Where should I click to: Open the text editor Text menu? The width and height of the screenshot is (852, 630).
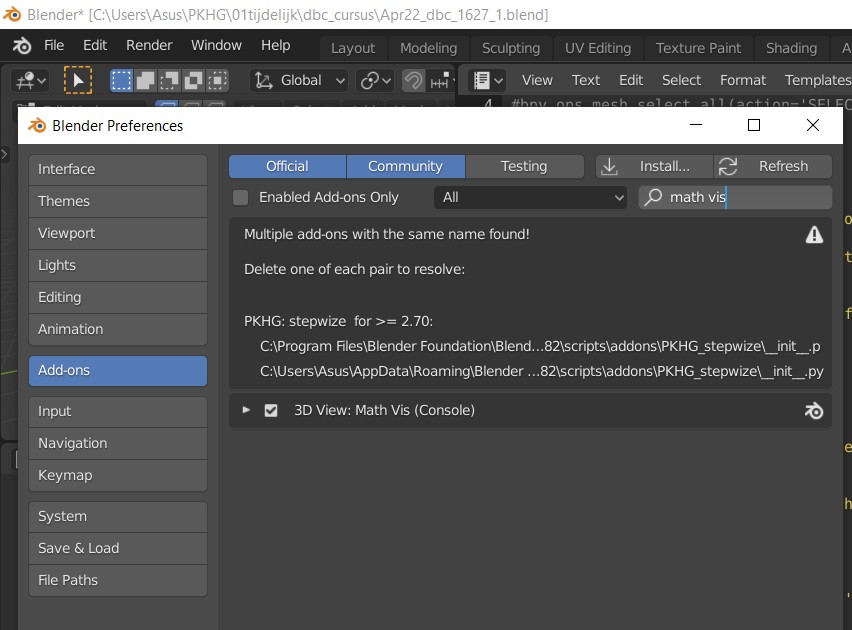(x=586, y=80)
